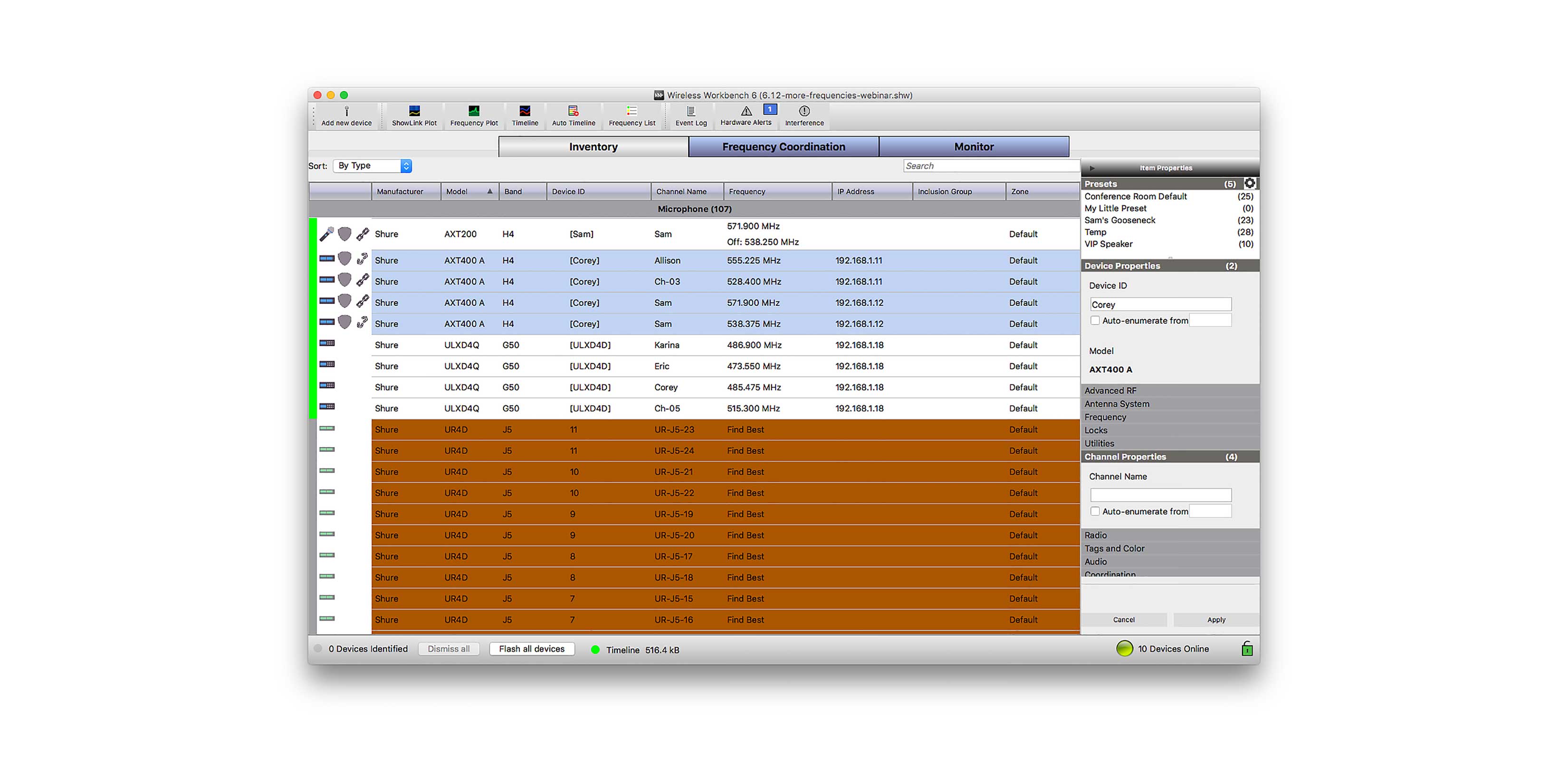Click the link icon on the Ch-03 row
This screenshot has width=1568, height=784.
coord(363,280)
